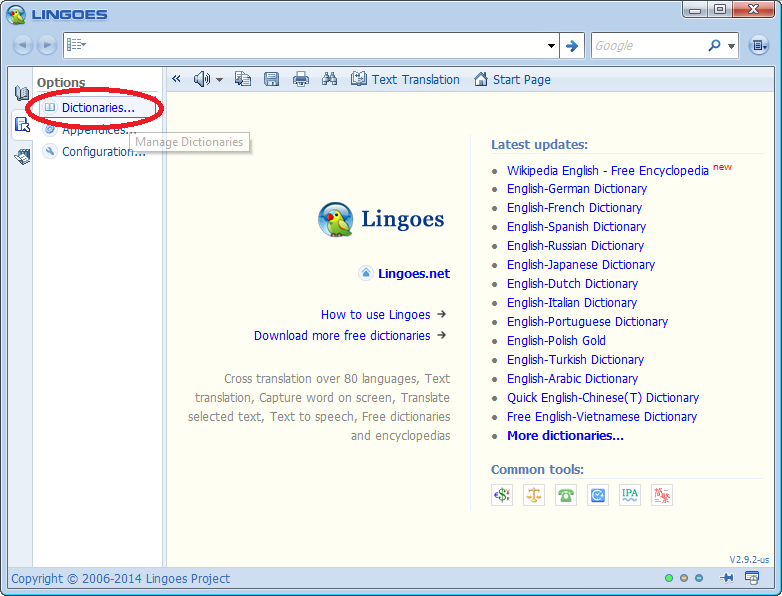Image resolution: width=782 pixels, height=596 pixels.
Task: Toggle the green status dot
Action: pyautogui.click(x=669, y=578)
